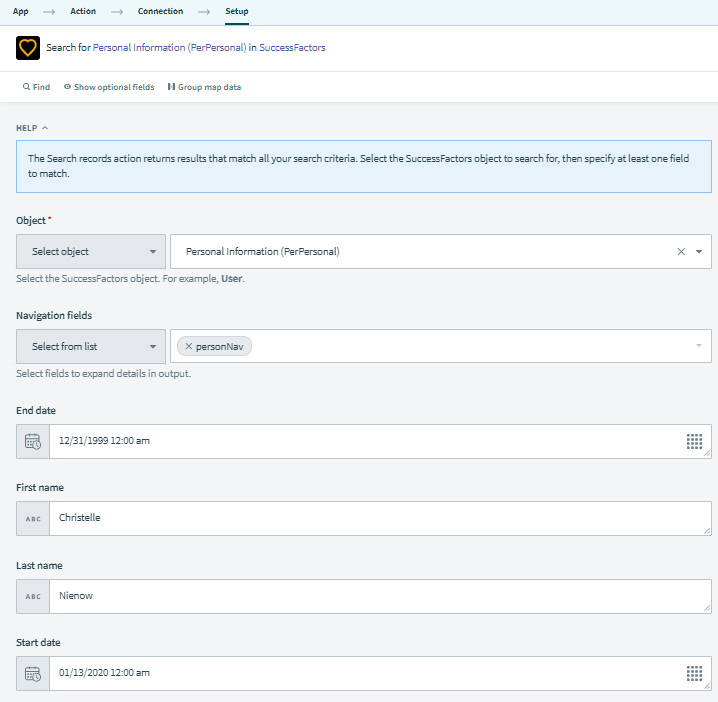718x702 pixels.
Task: Toggle Group map data
Action: point(204,87)
